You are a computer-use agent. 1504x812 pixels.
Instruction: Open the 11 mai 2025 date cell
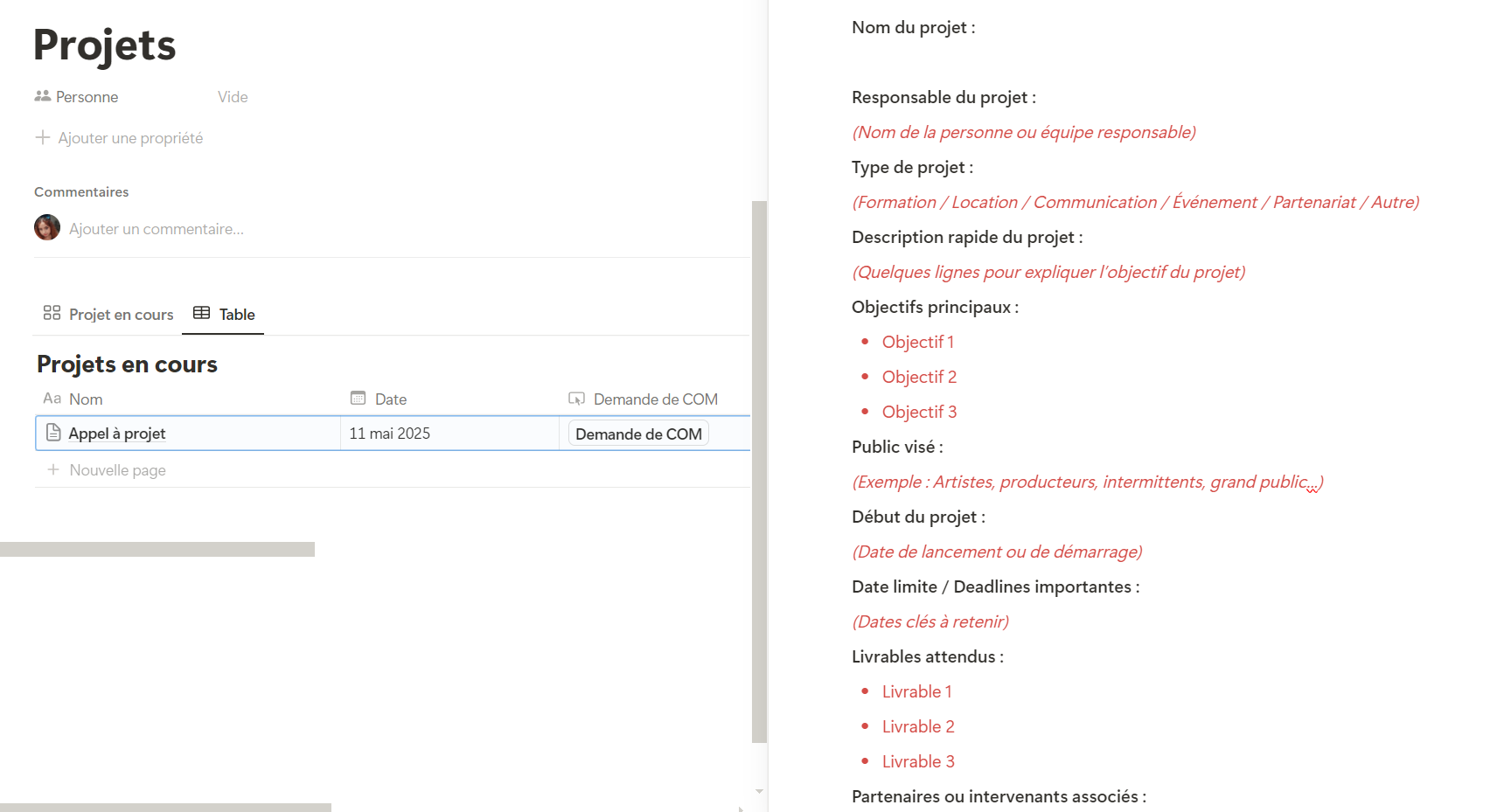(x=390, y=434)
